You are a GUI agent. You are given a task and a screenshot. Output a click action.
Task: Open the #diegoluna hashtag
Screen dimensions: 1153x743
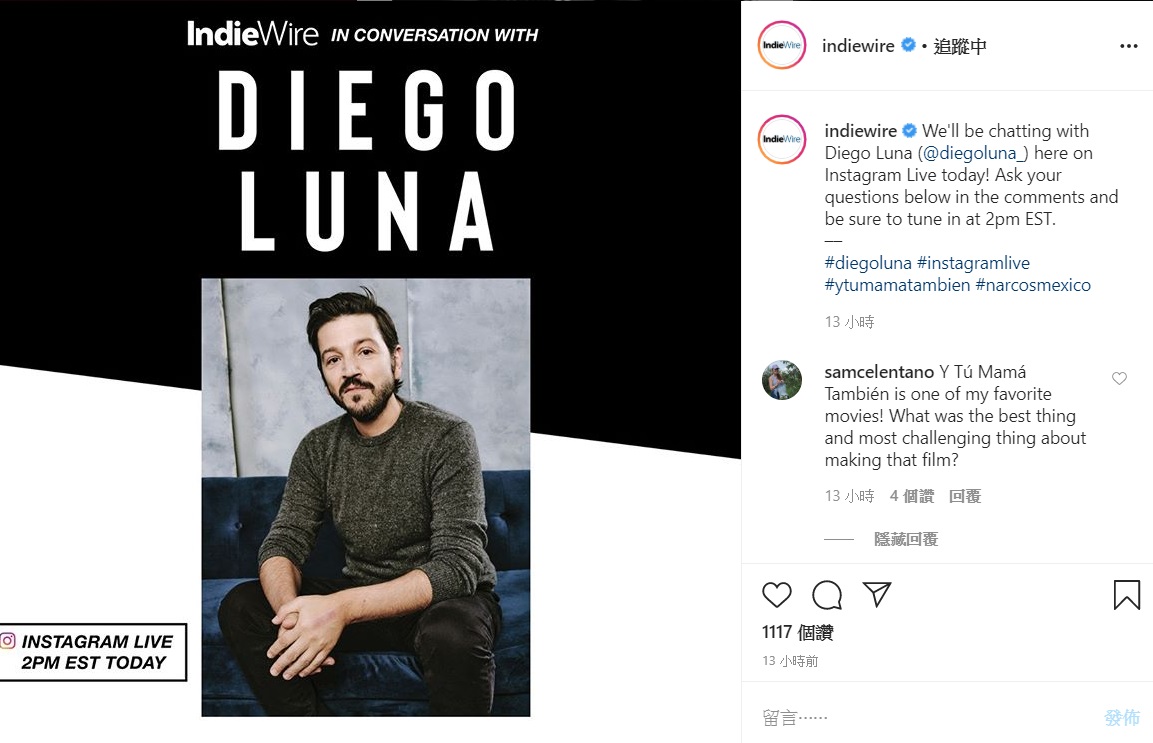(x=868, y=263)
